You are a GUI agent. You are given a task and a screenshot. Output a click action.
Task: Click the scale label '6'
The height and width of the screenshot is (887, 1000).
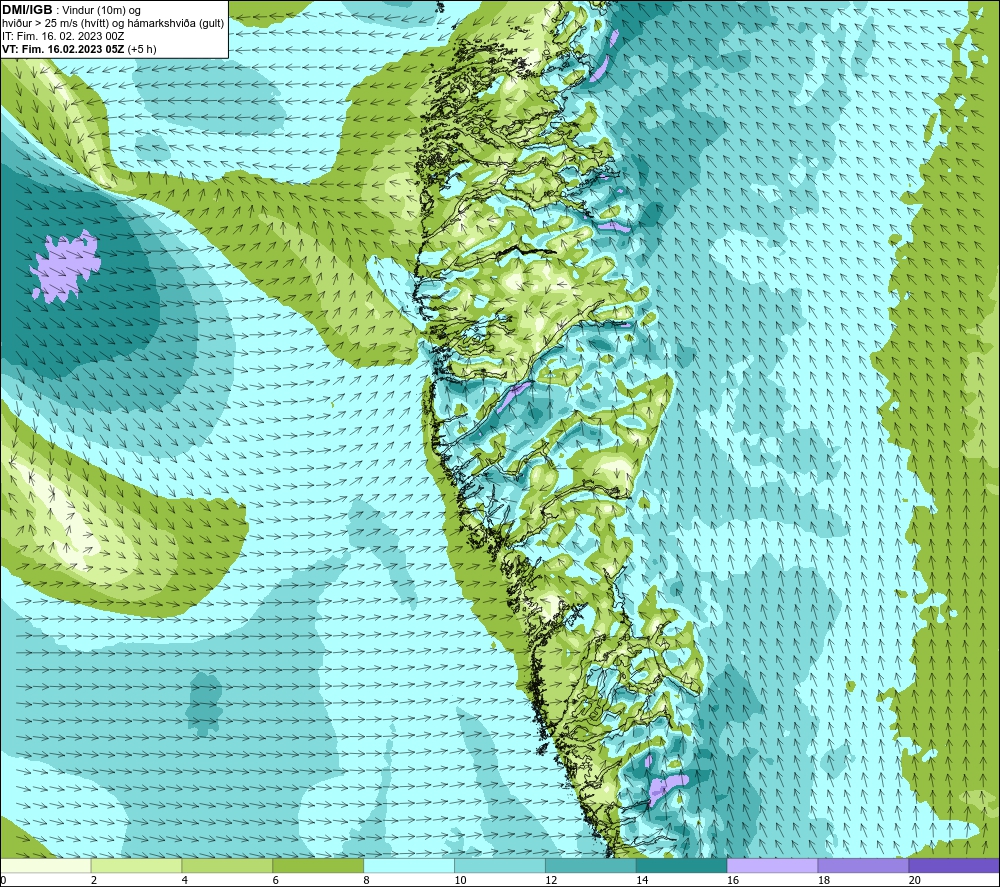click(x=276, y=880)
